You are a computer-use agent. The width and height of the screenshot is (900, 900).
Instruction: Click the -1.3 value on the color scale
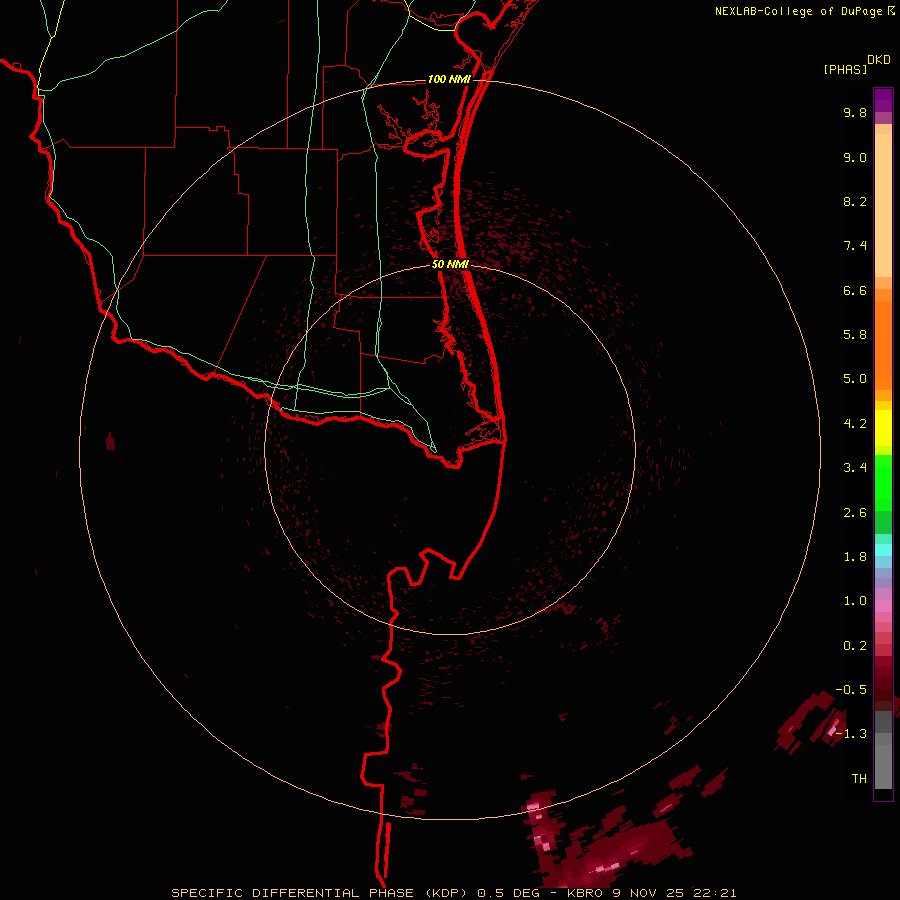coord(851,734)
